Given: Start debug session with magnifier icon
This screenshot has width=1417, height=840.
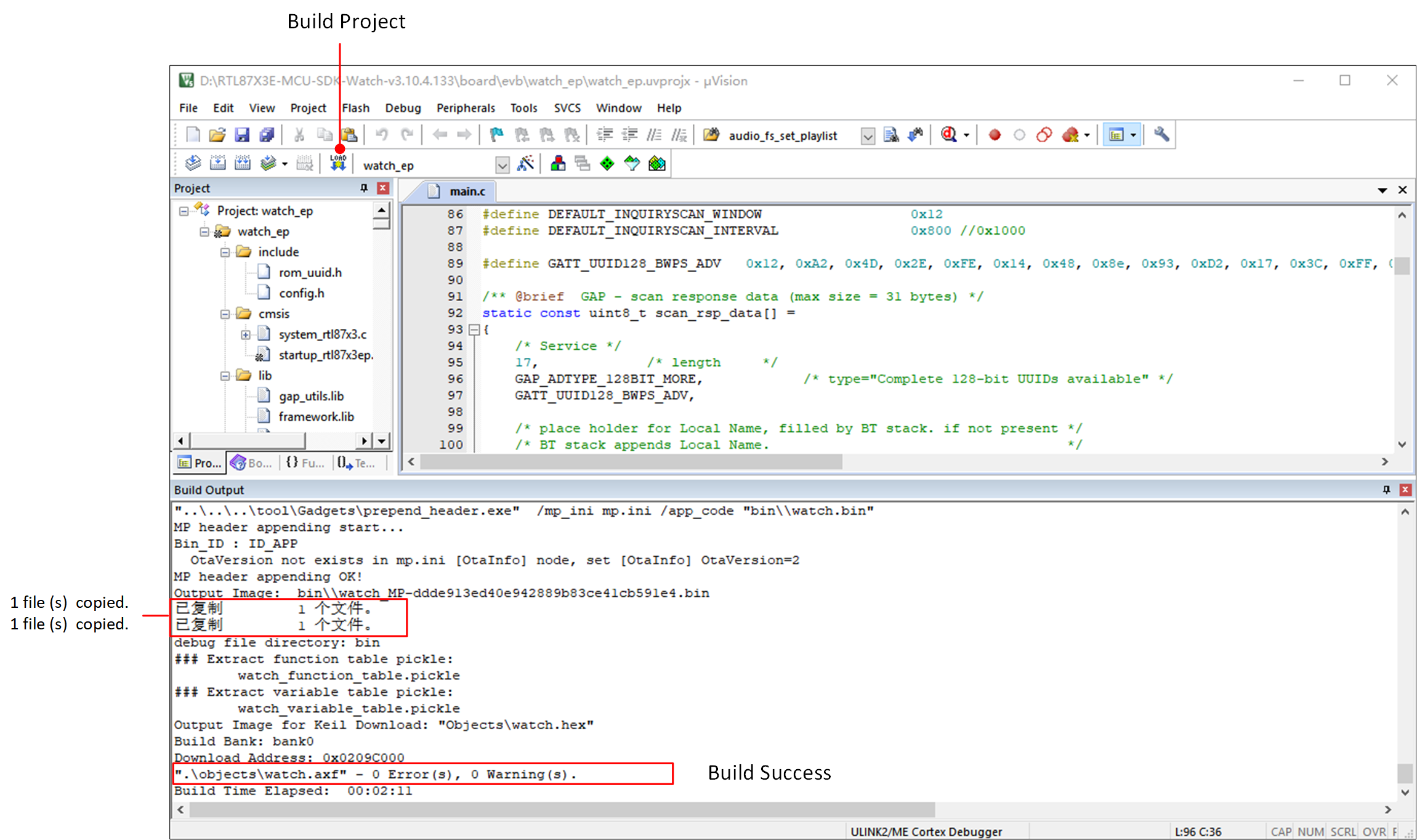Looking at the screenshot, I should tap(948, 135).
